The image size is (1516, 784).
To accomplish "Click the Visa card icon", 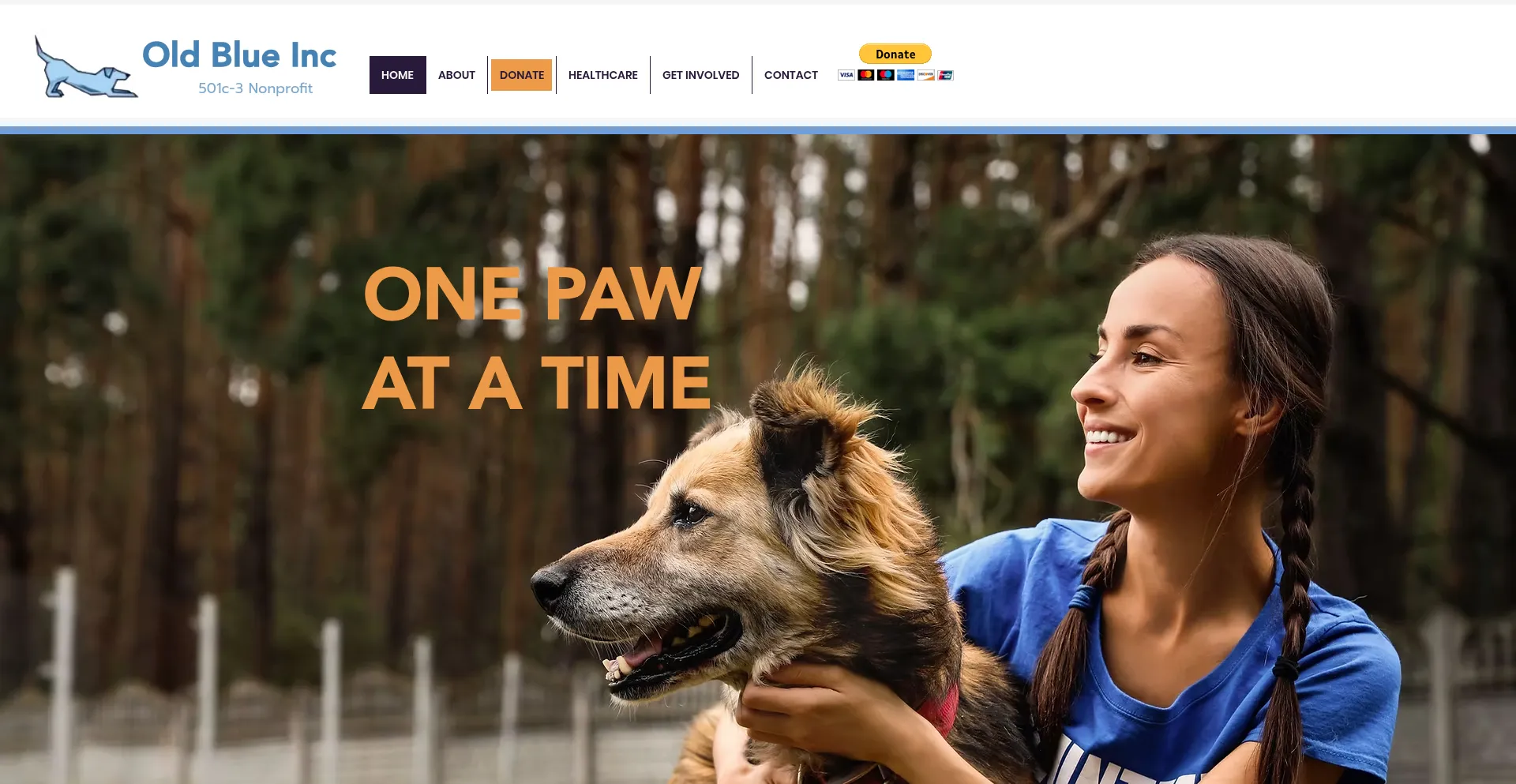I will click(846, 75).
